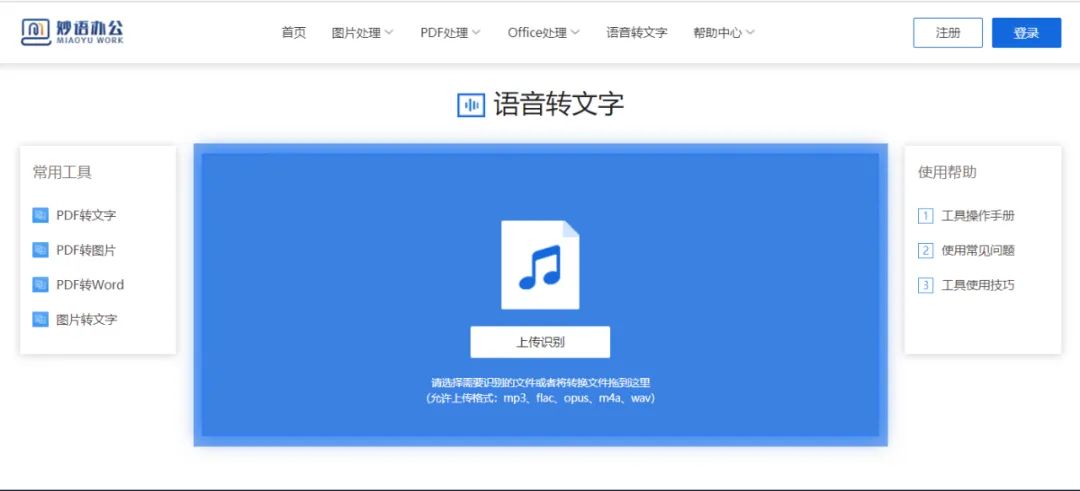This screenshot has height=491, width=1080.
Task: Open the PDF转图片 tool link
Action: (x=86, y=250)
